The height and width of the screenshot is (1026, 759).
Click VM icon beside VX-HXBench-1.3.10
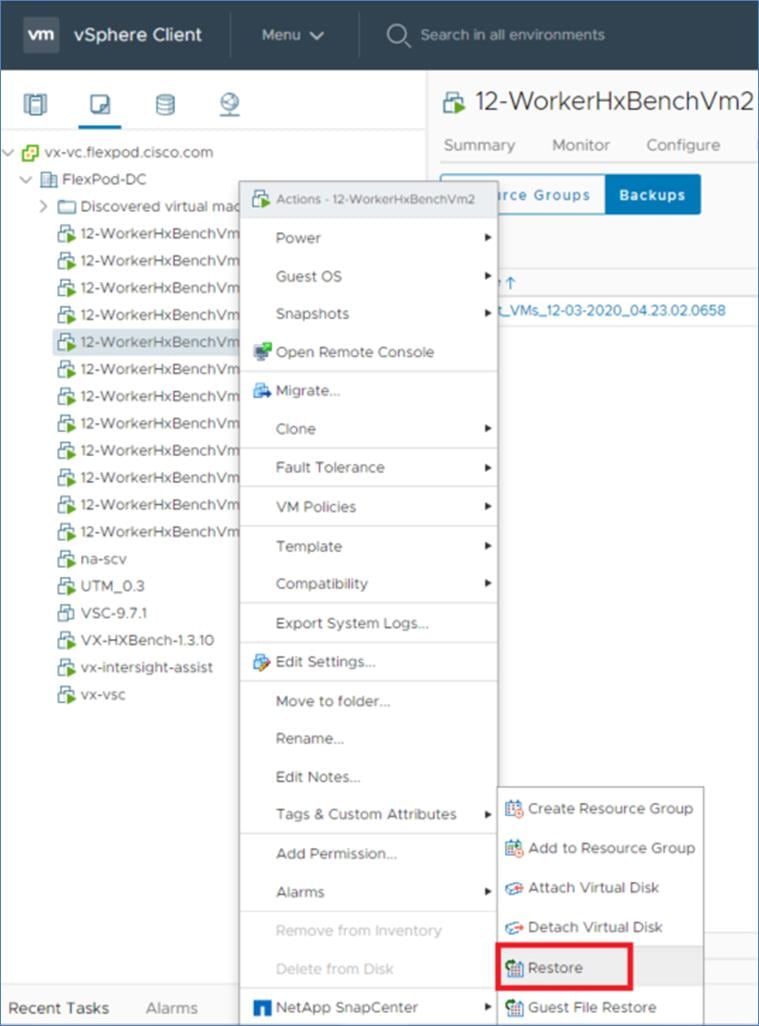click(66, 640)
